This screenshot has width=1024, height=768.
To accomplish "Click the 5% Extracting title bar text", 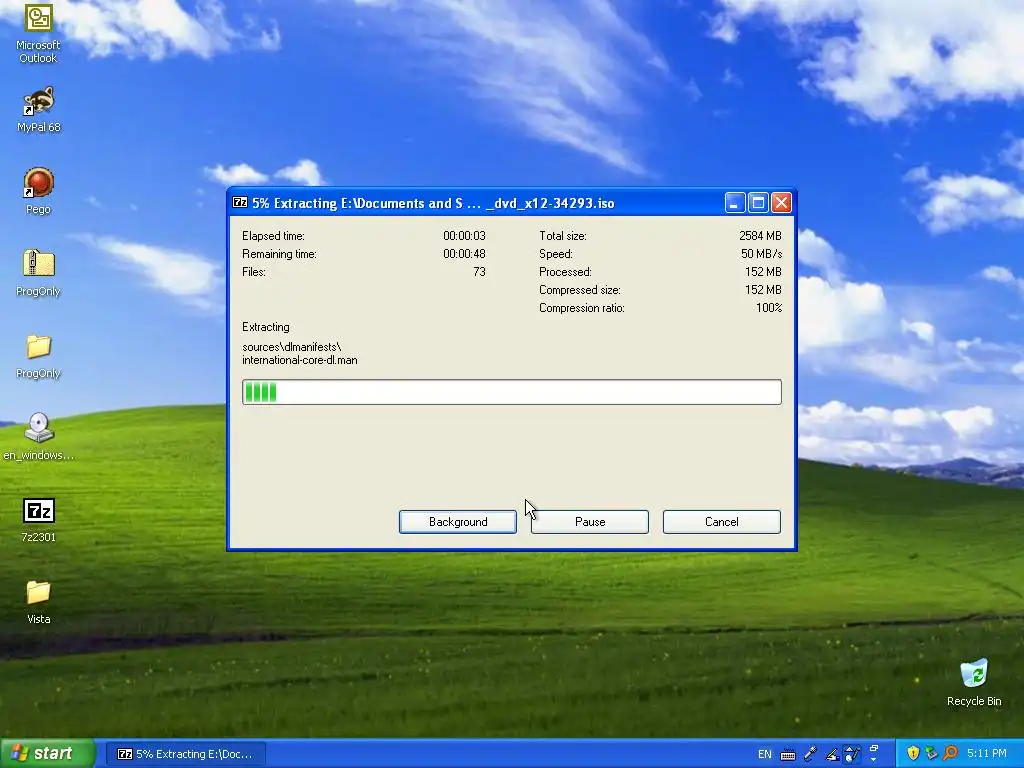I will 433,203.
